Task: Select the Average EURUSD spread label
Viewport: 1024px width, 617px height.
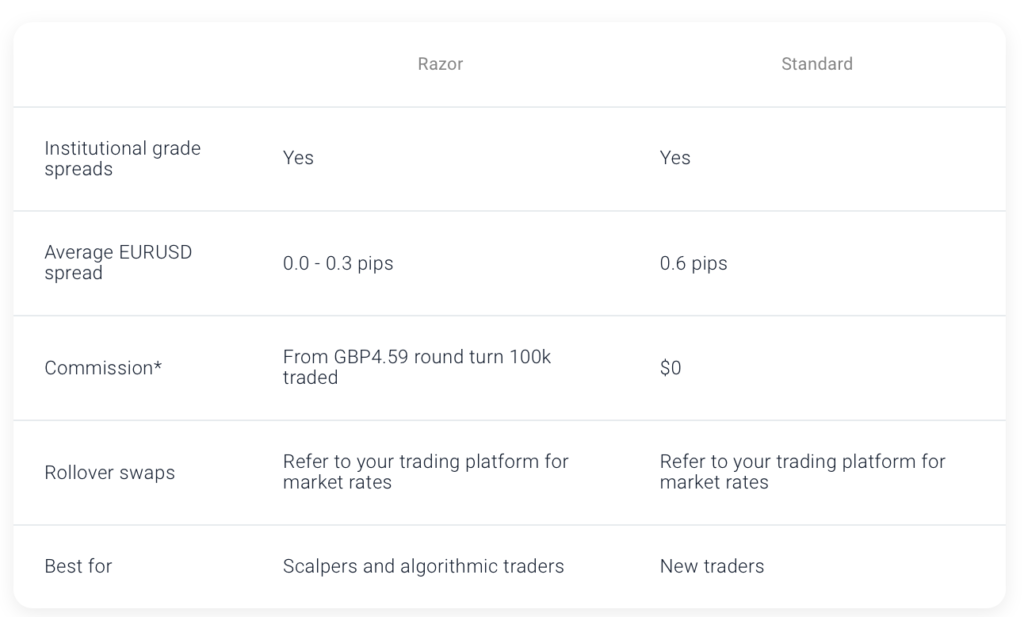Action: 118,262
